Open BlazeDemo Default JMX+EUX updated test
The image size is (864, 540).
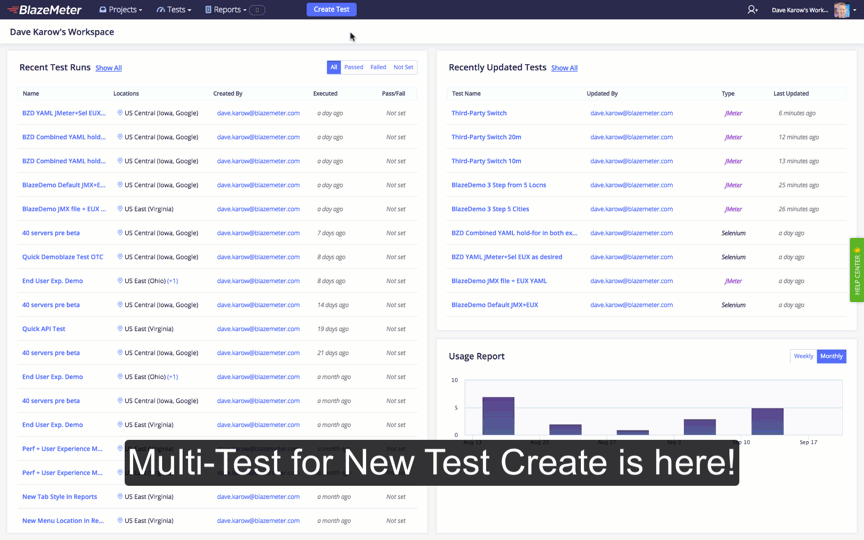[495, 305]
